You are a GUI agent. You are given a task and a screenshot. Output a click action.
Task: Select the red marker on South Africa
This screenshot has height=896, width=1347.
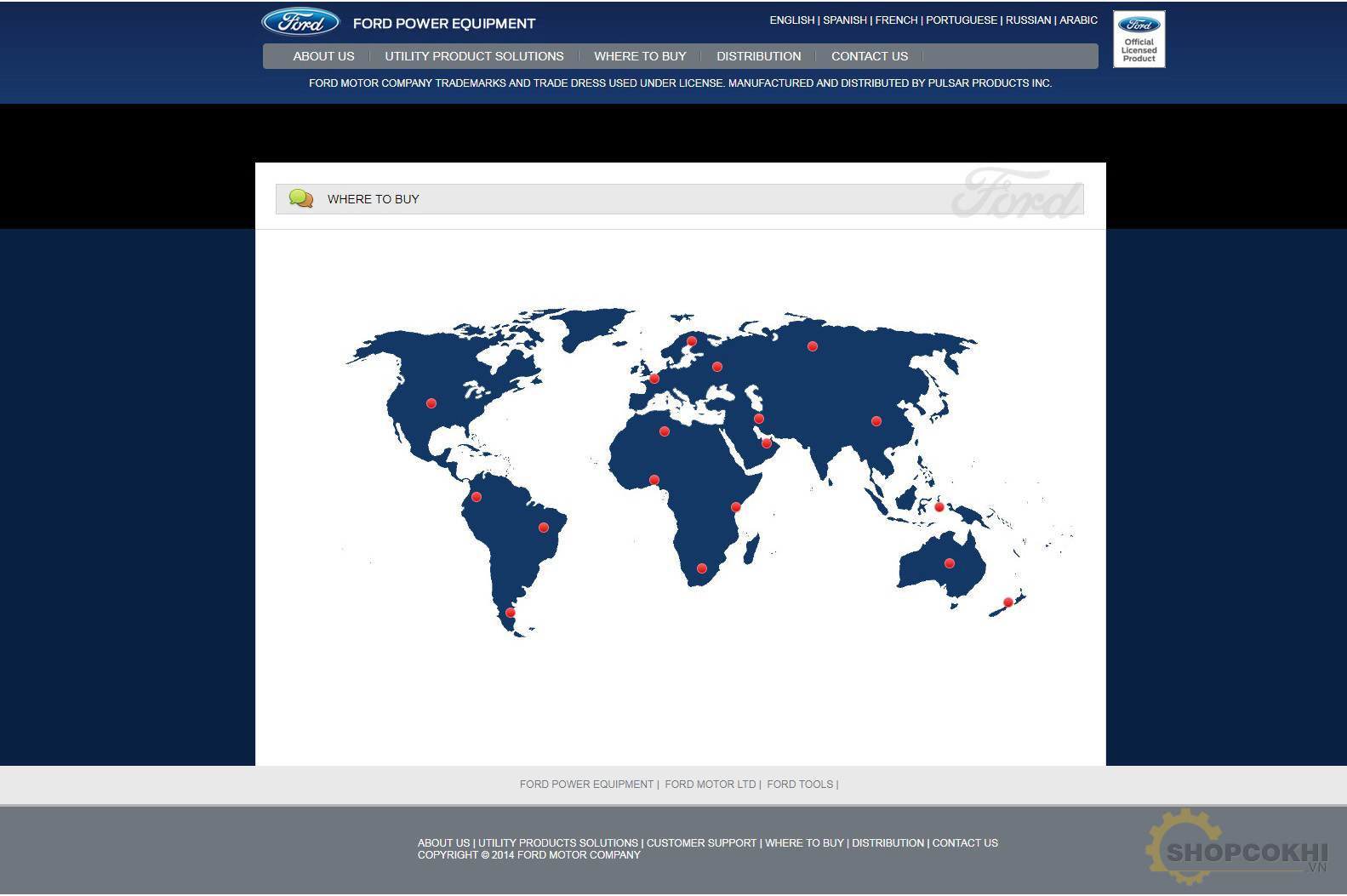tap(702, 568)
